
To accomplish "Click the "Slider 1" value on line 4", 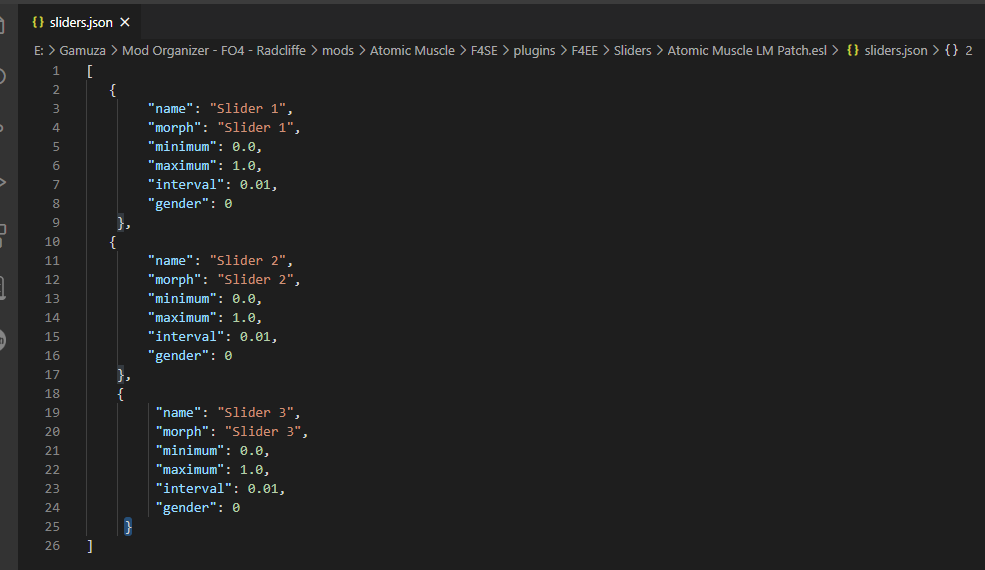I will (255, 128).
